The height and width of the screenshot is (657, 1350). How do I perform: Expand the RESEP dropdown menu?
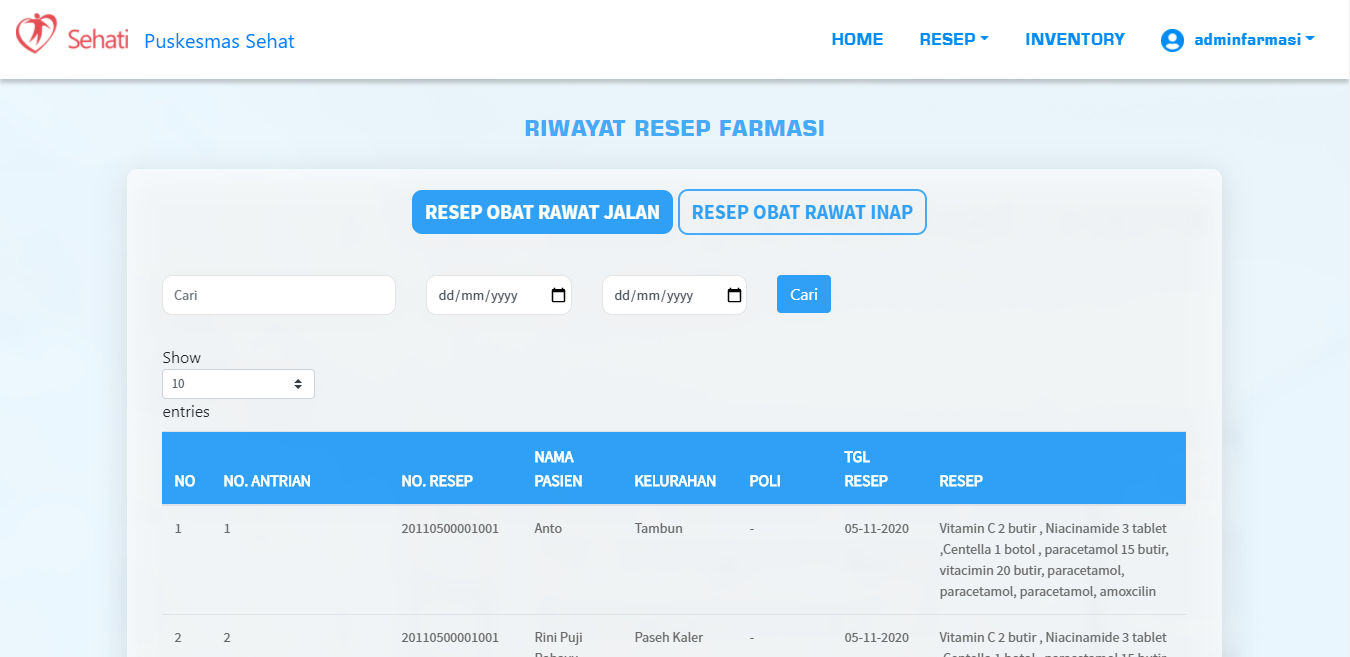tap(953, 40)
